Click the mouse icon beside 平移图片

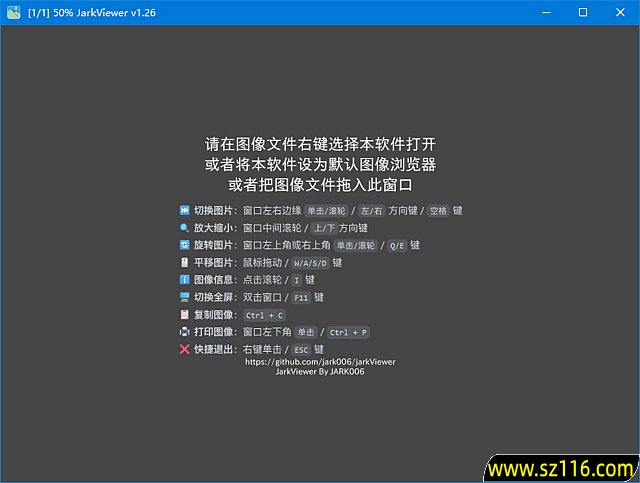(x=184, y=262)
